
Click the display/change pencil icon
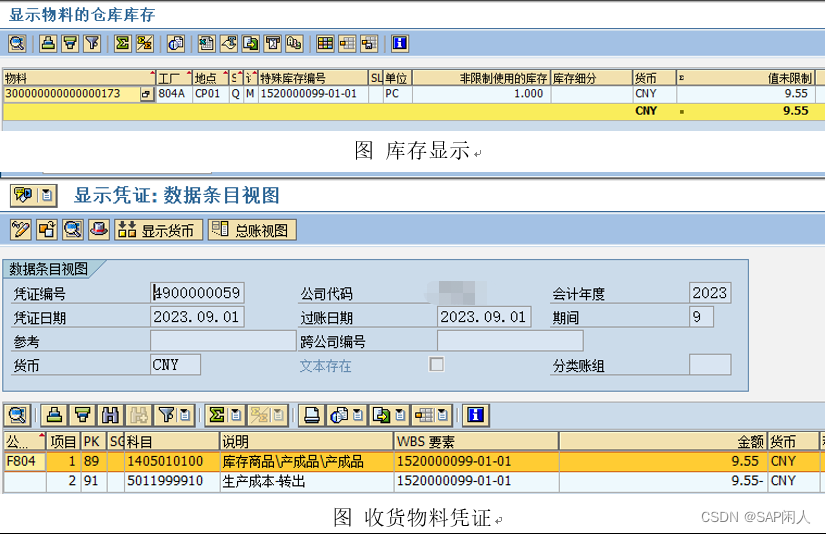coord(21,230)
